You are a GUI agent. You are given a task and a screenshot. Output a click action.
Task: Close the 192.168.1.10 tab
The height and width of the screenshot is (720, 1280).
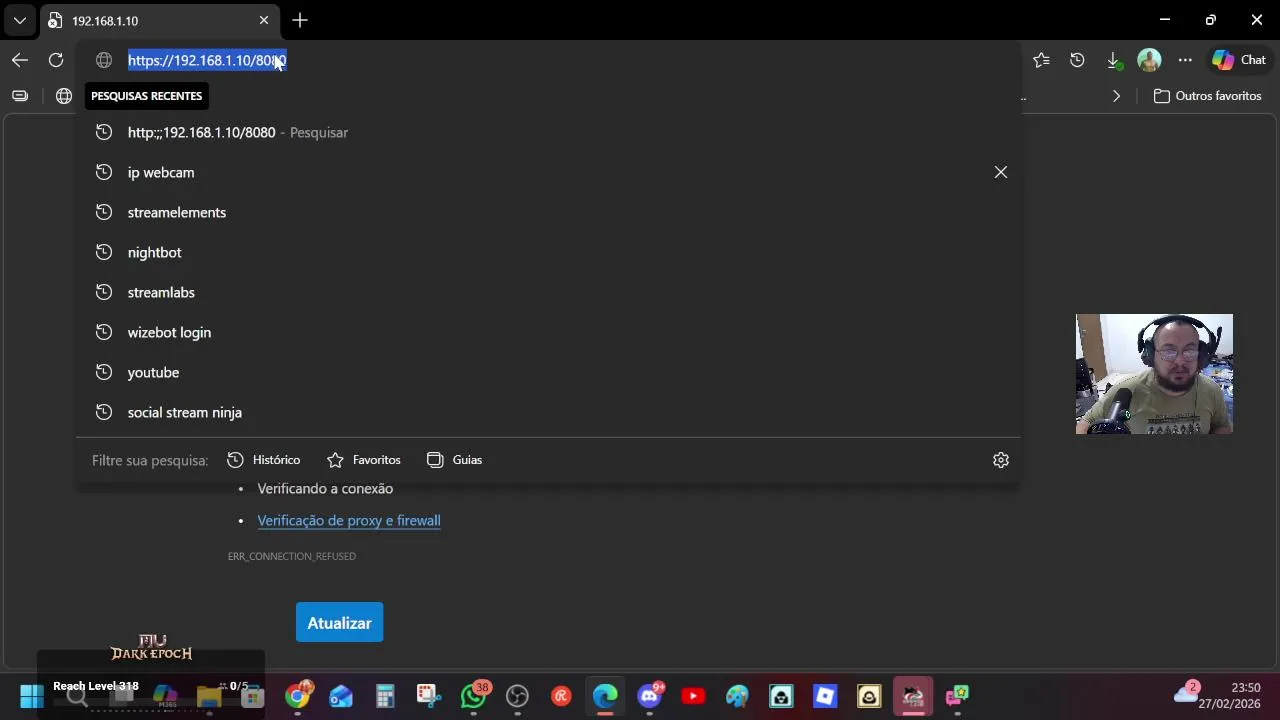click(264, 20)
